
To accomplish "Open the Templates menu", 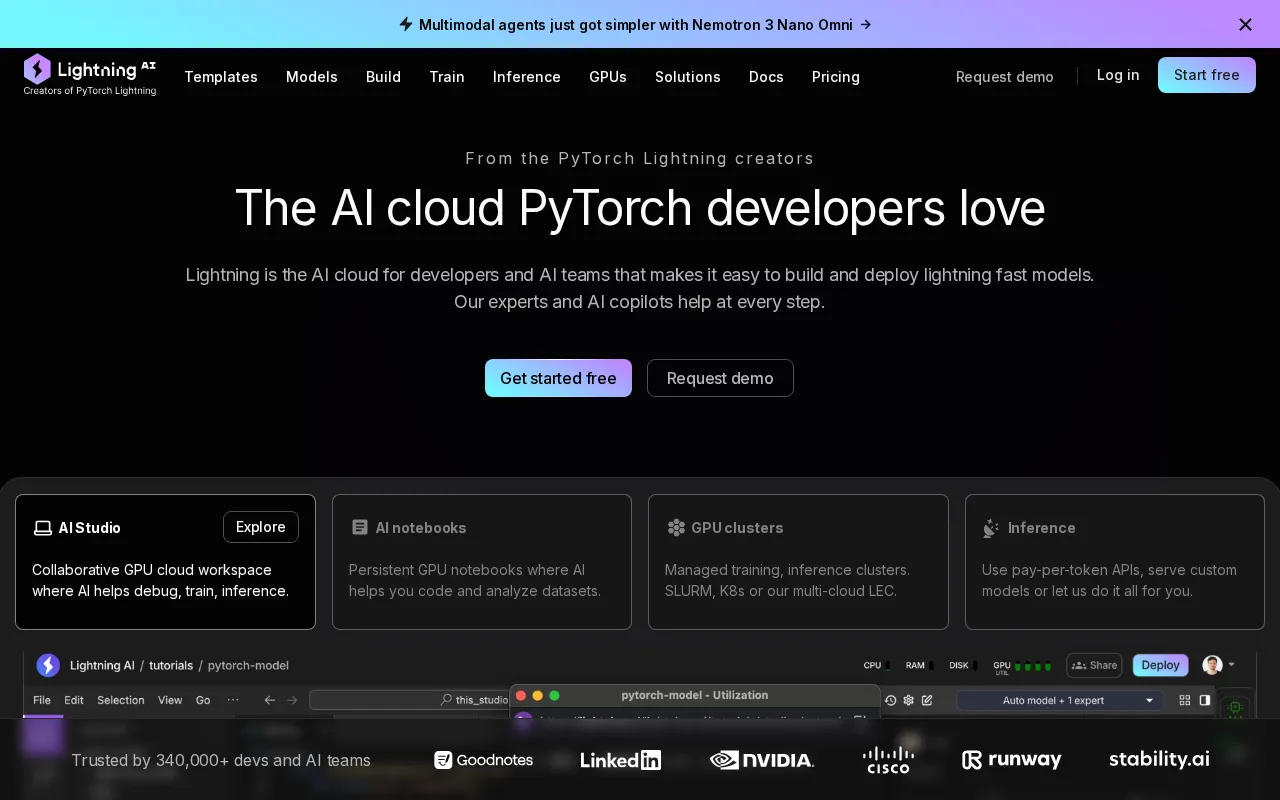I will click(x=221, y=77).
